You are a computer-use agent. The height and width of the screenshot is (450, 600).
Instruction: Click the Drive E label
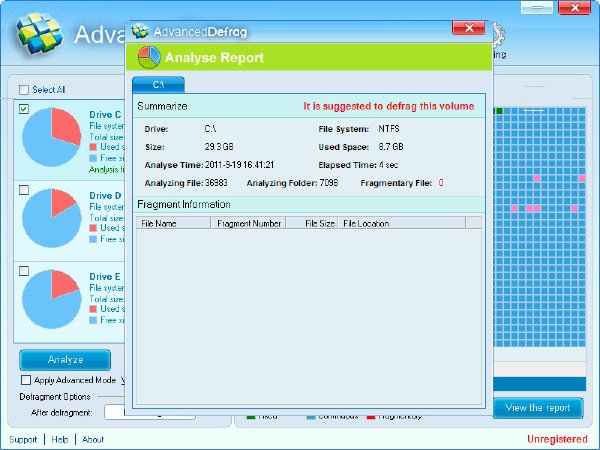[x=105, y=277]
